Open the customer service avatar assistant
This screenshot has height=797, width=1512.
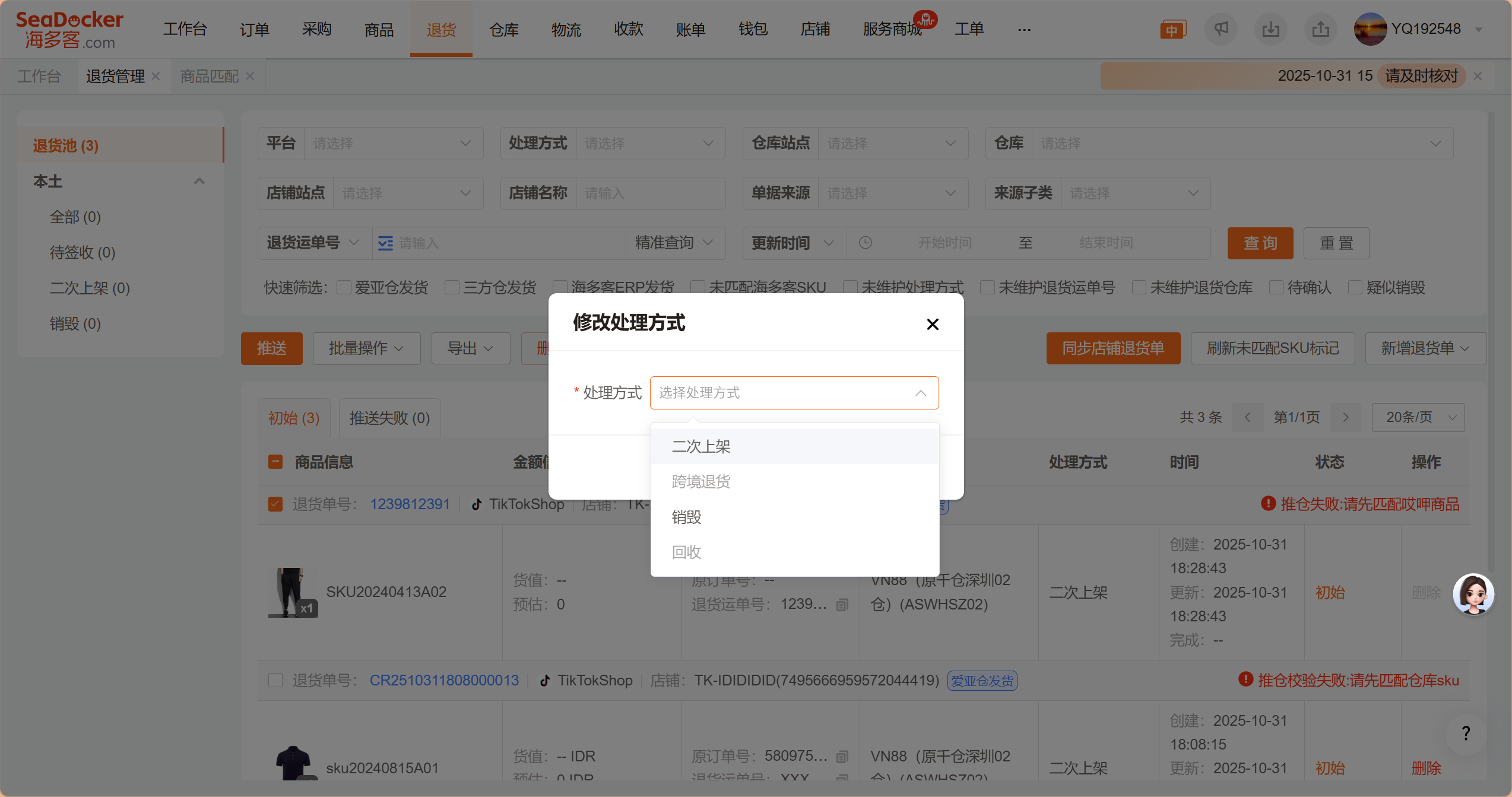(1473, 594)
